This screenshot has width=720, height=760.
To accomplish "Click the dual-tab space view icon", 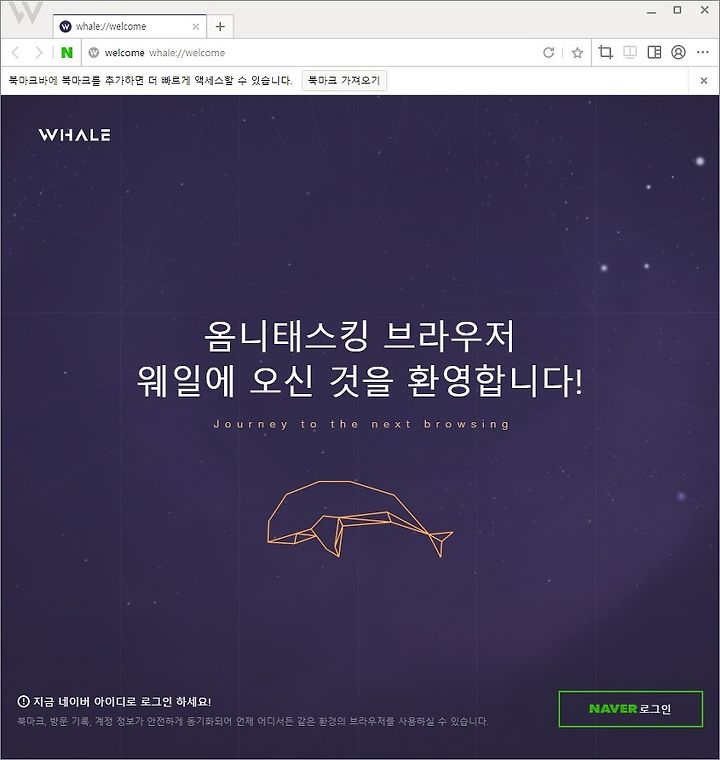I will (x=630, y=52).
